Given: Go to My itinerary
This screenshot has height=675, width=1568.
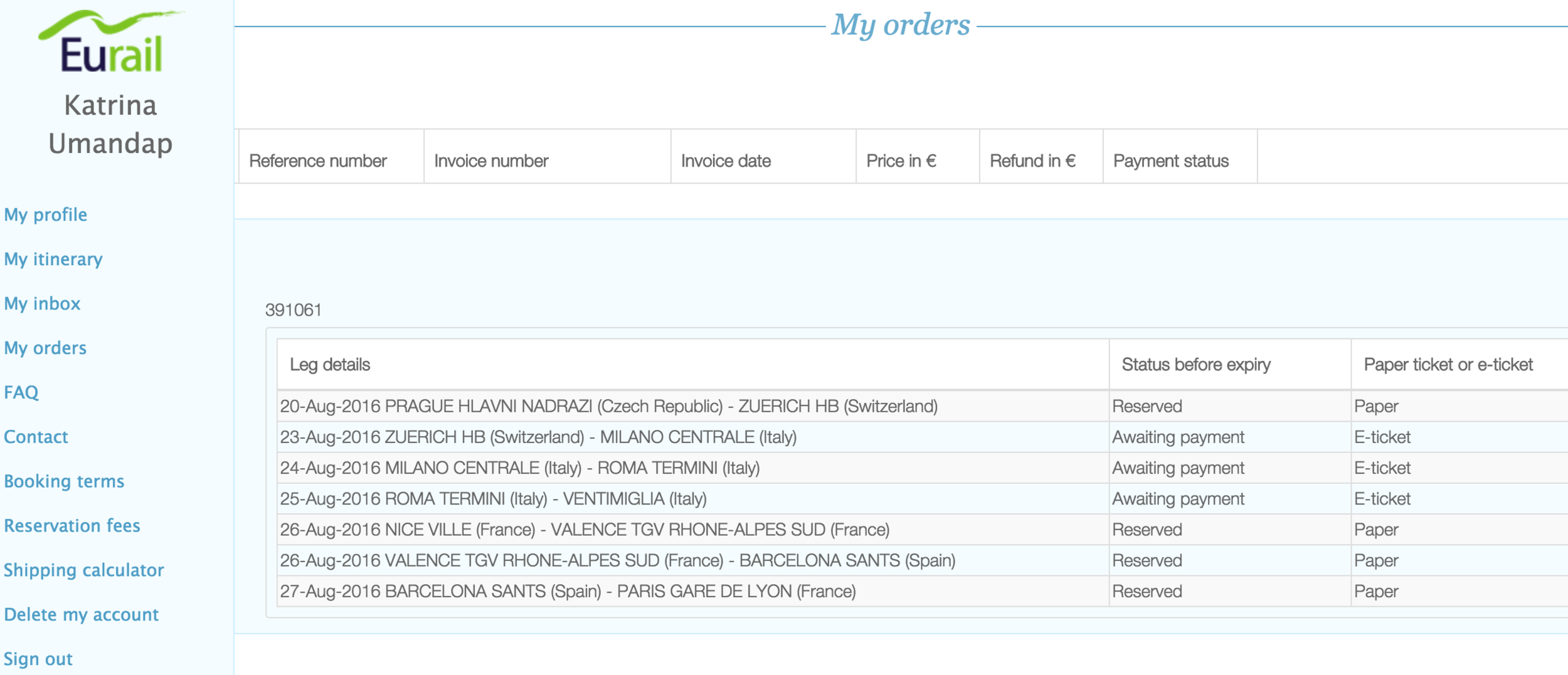Looking at the screenshot, I should (53, 259).
